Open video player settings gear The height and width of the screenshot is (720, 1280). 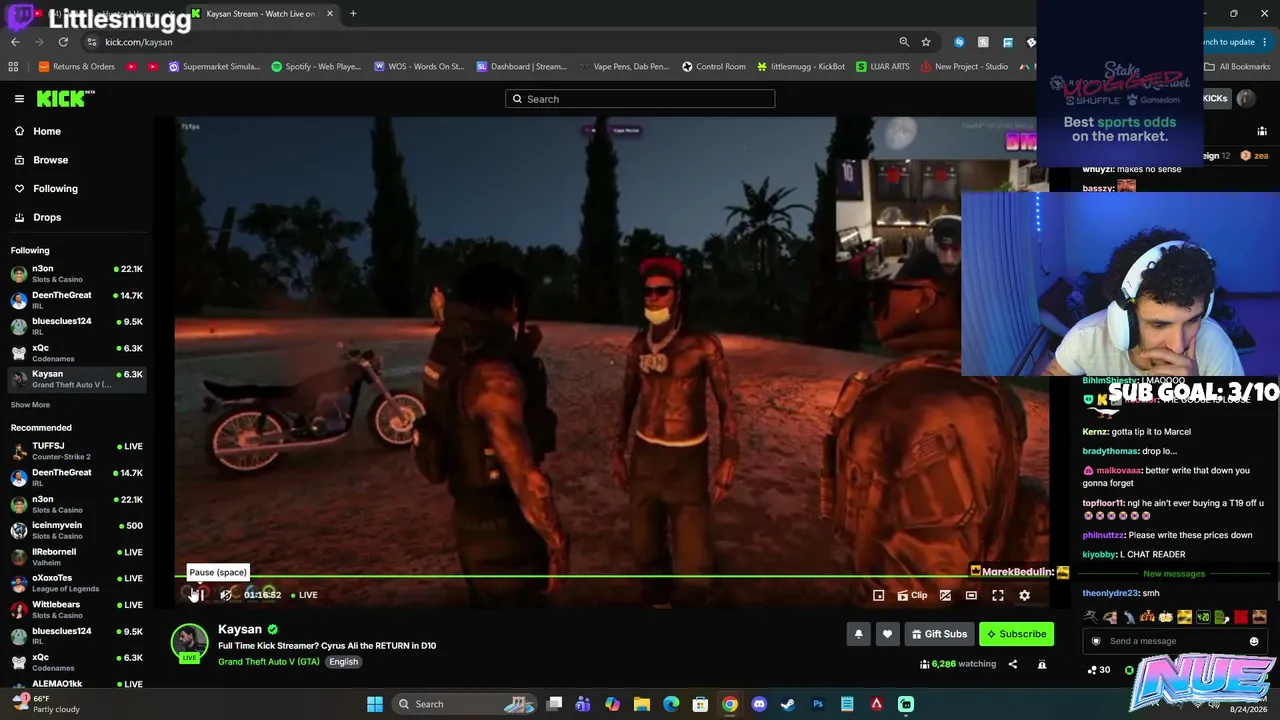click(x=1024, y=595)
